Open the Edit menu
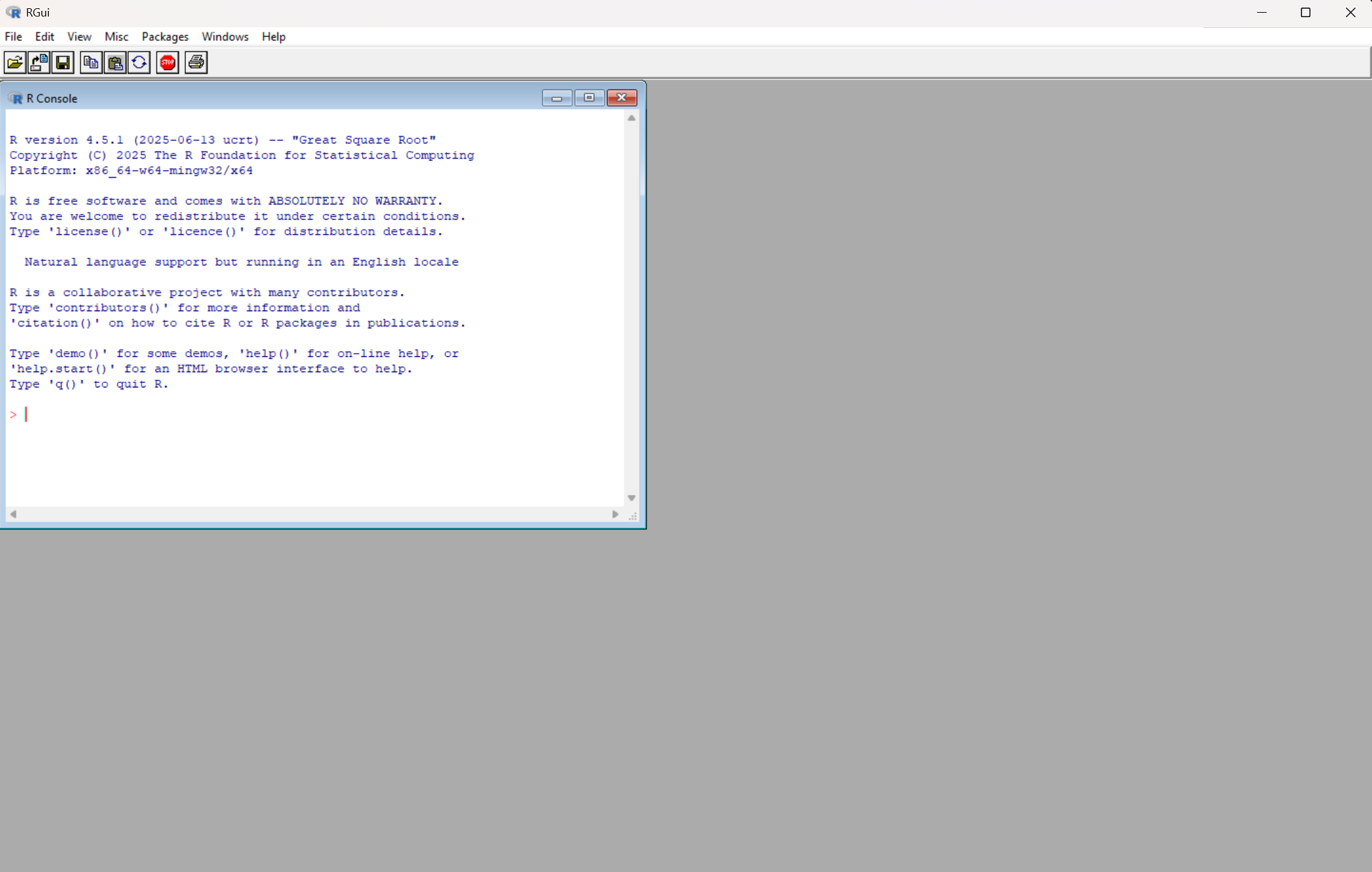This screenshot has height=872, width=1372. 44,36
